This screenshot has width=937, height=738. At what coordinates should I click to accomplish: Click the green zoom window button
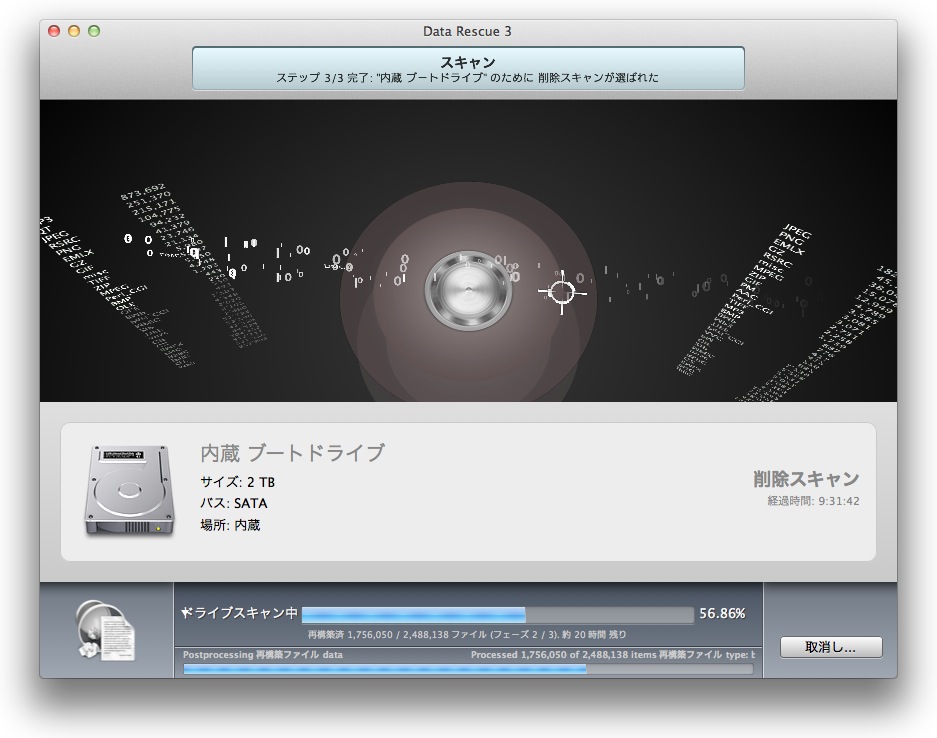(x=94, y=31)
